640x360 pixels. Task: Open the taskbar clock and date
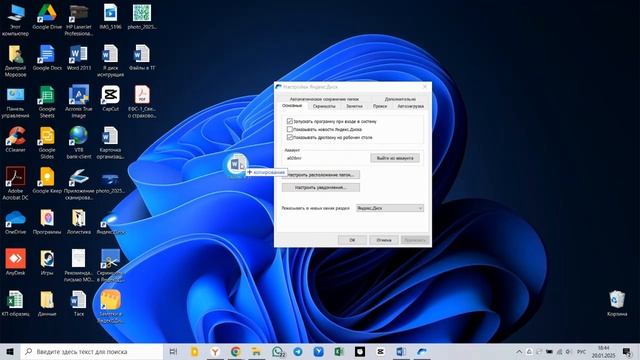[x=603, y=351]
